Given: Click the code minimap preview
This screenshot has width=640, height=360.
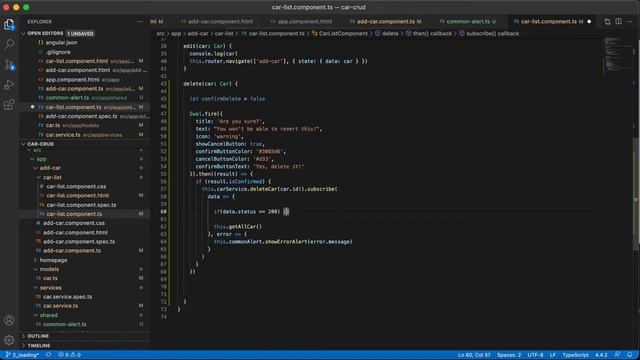Looking at the screenshot, I should pyautogui.click(x=617, y=55).
